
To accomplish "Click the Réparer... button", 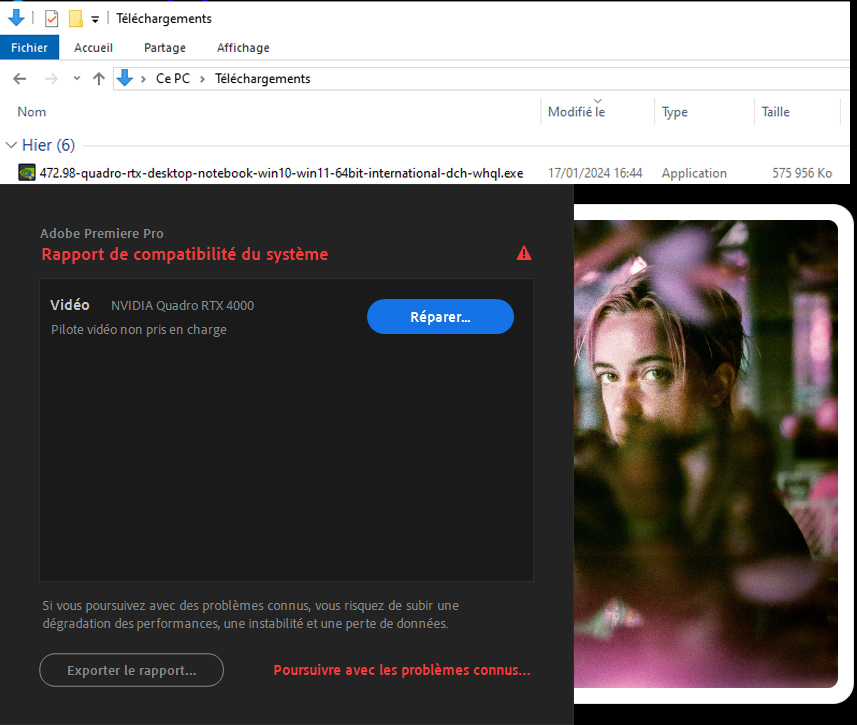I will pos(441,317).
